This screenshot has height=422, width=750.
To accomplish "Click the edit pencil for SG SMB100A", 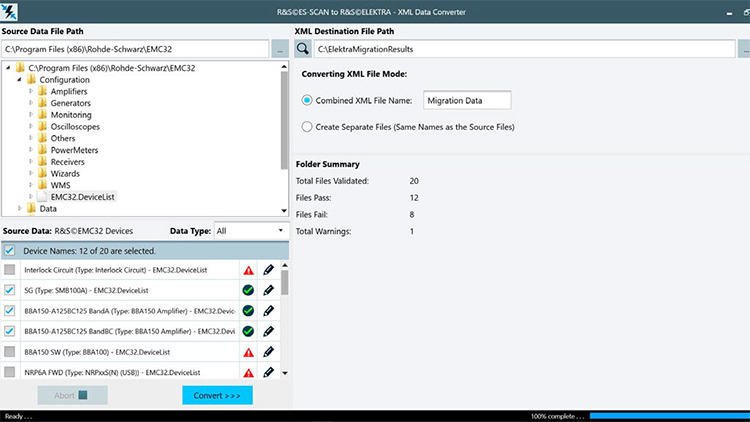I will 268,290.
